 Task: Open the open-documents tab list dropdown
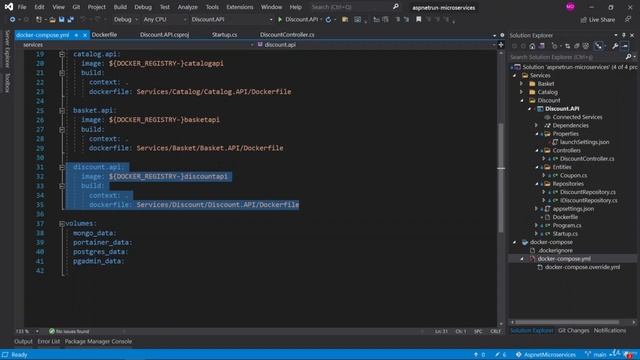494,35
